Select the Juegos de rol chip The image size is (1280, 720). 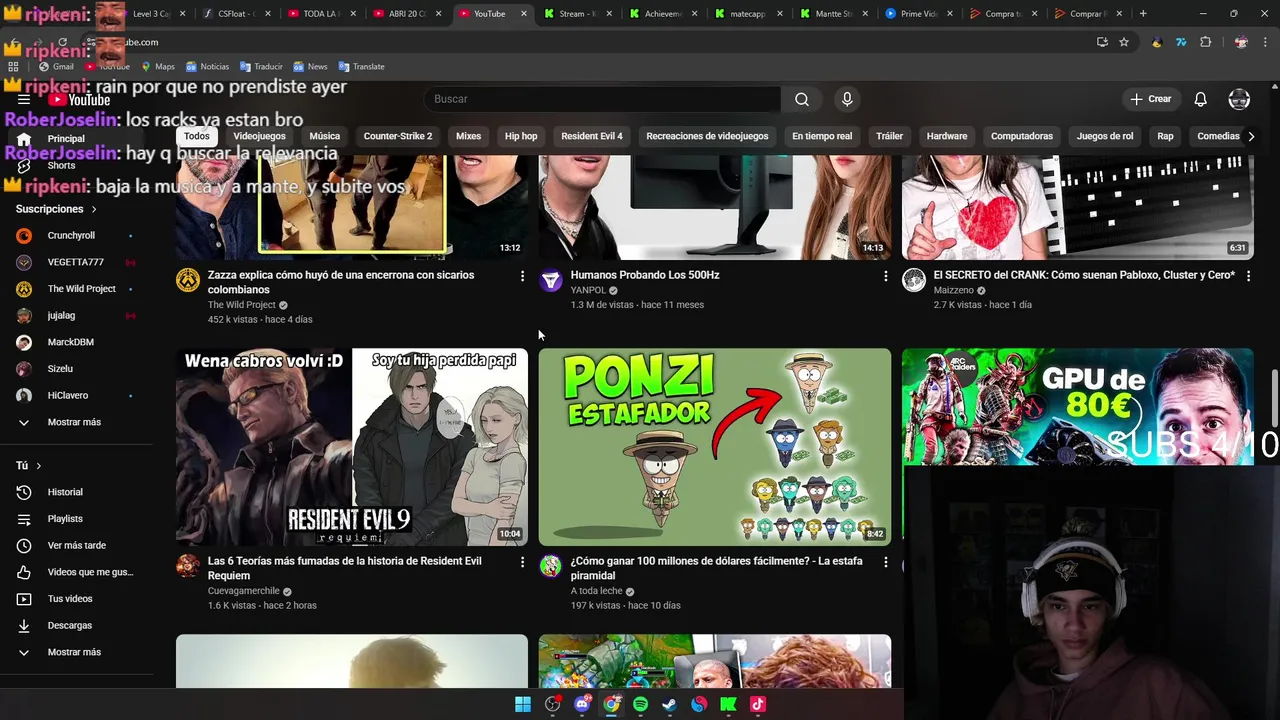click(x=1105, y=136)
